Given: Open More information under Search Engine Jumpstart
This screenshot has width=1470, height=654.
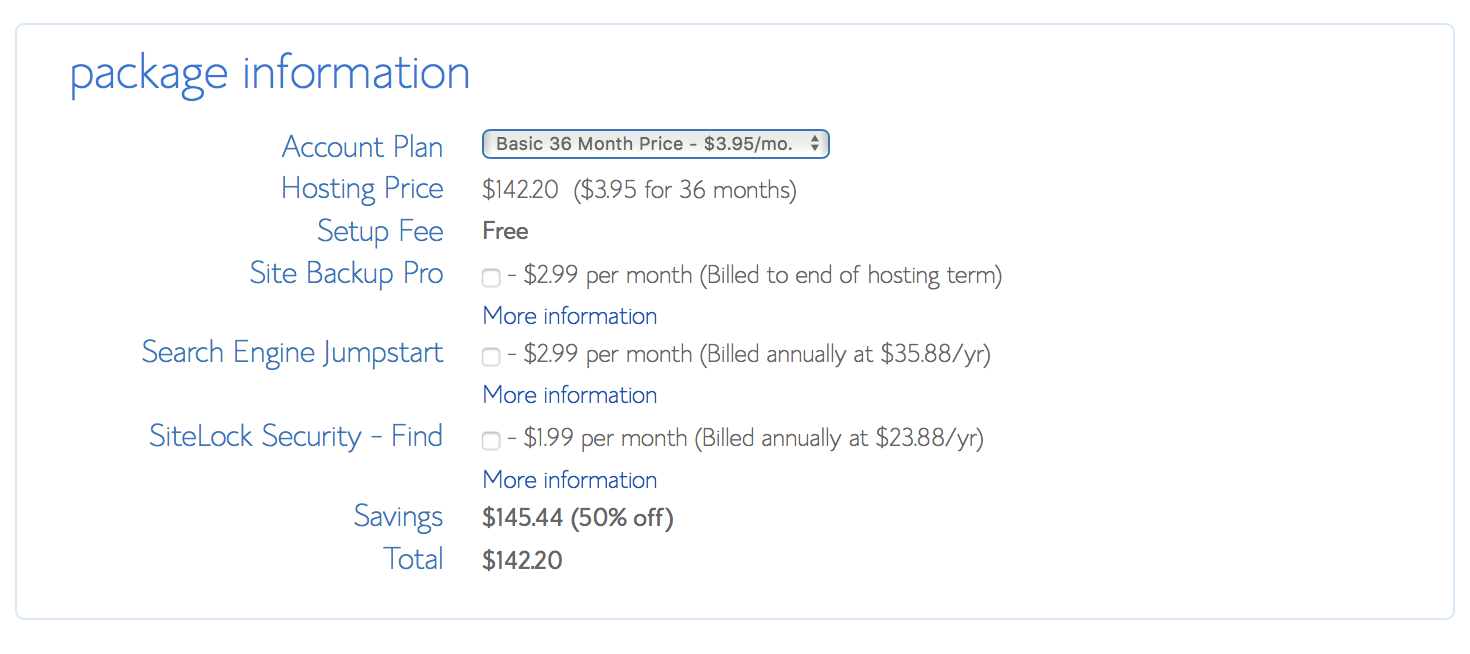Looking at the screenshot, I should (570, 395).
